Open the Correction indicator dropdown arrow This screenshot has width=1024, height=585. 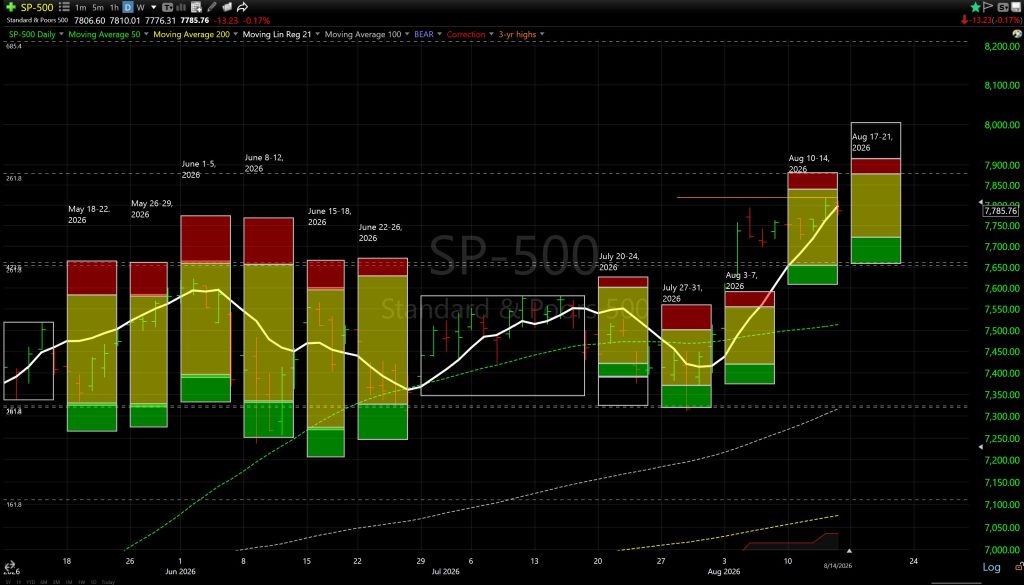491,34
